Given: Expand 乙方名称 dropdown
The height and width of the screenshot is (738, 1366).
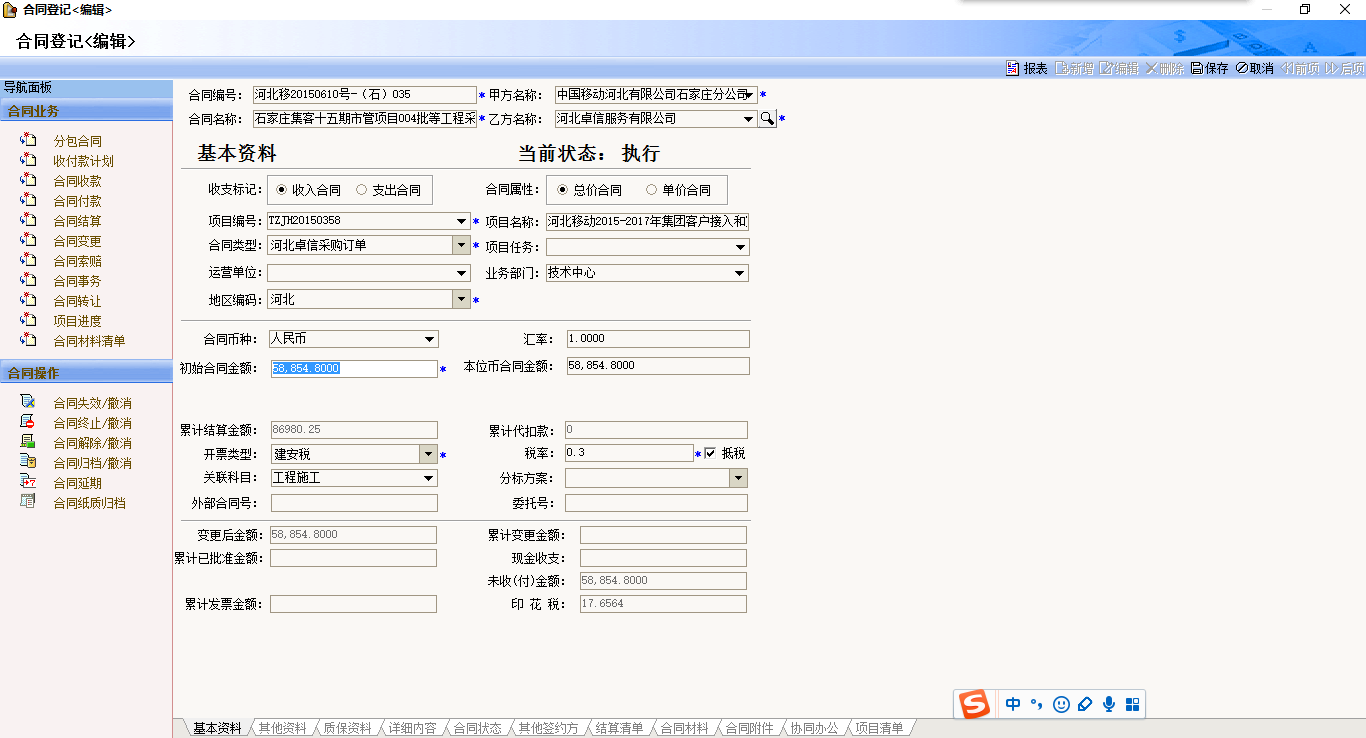Looking at the screenshot, I should [x=748, y=119].
